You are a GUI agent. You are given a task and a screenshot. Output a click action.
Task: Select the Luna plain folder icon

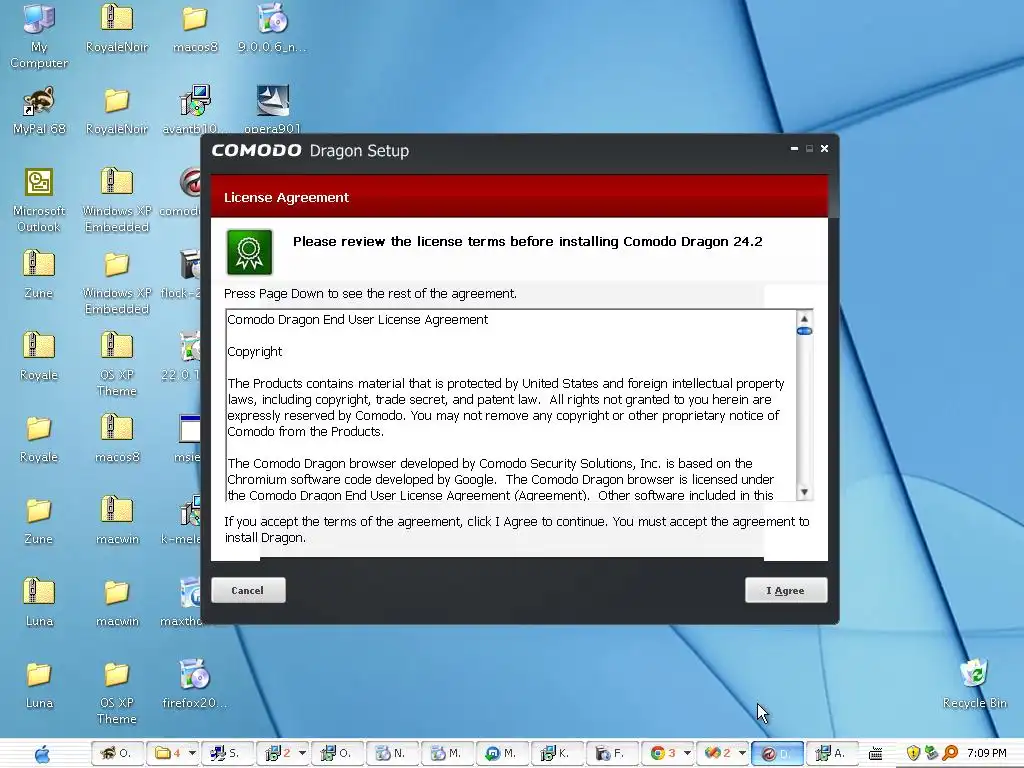point(39,684)
